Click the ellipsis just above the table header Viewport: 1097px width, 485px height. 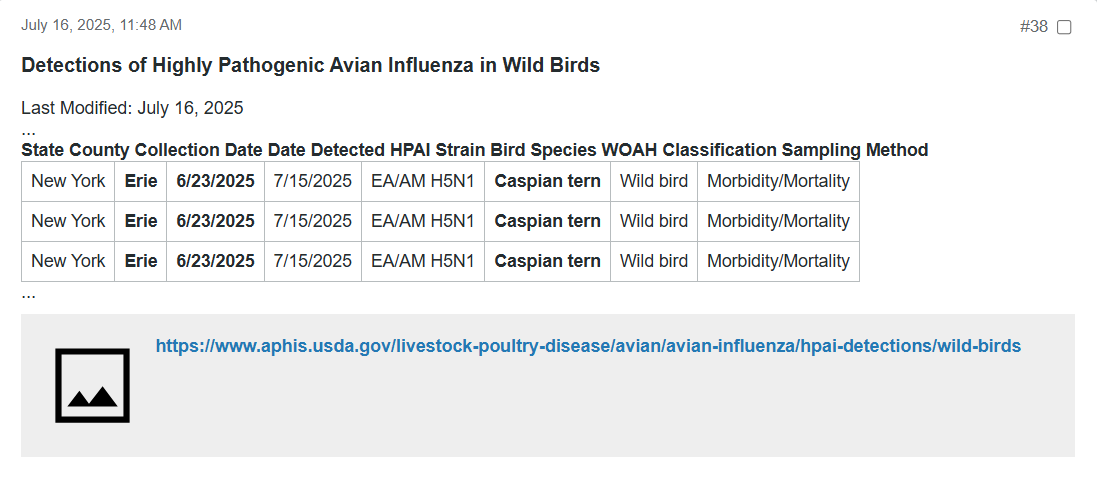click(x=28, y=132)
